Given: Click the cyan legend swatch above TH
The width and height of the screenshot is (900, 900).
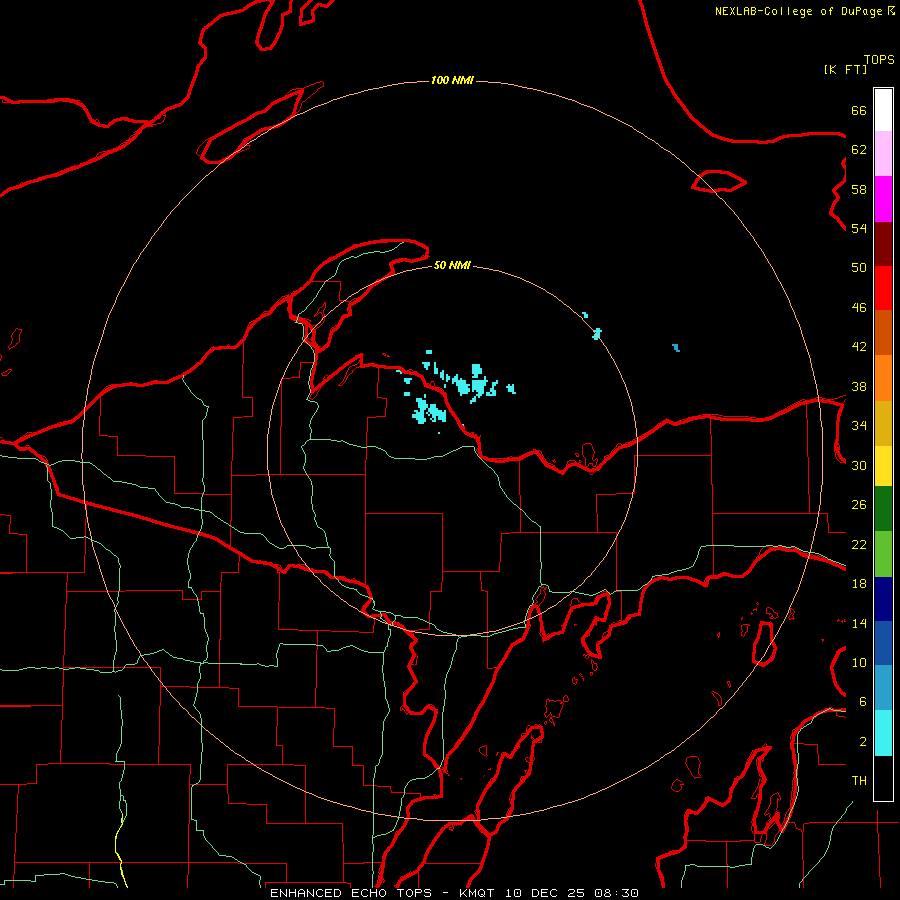Looking at the screenshot, I should coord(883,733).
